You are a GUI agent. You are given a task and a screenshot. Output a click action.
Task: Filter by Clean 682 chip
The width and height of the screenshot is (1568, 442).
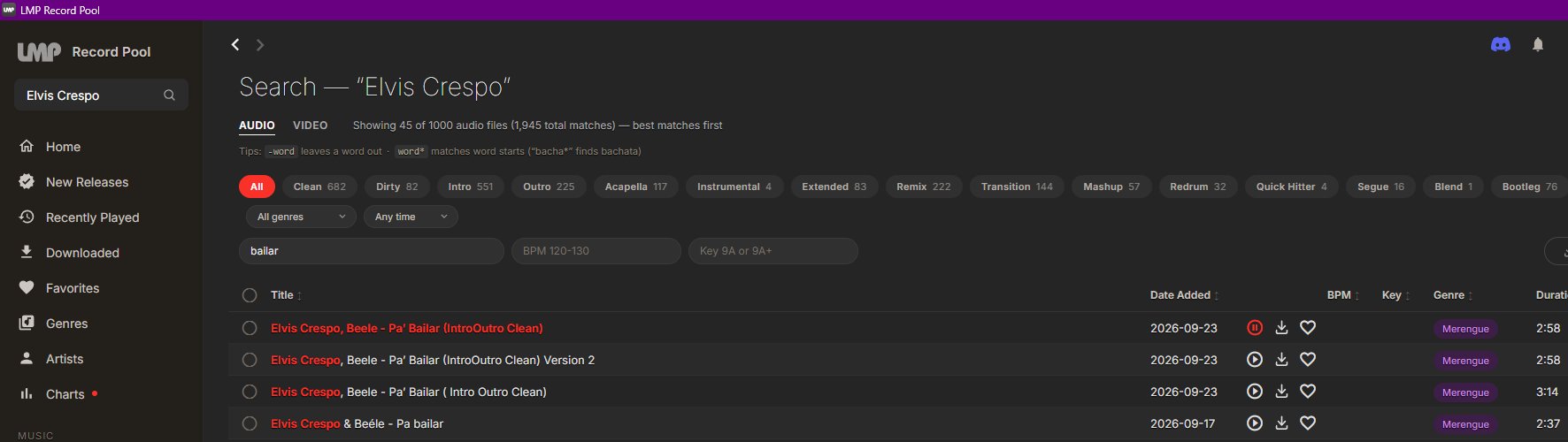click(x=319, y=187)
